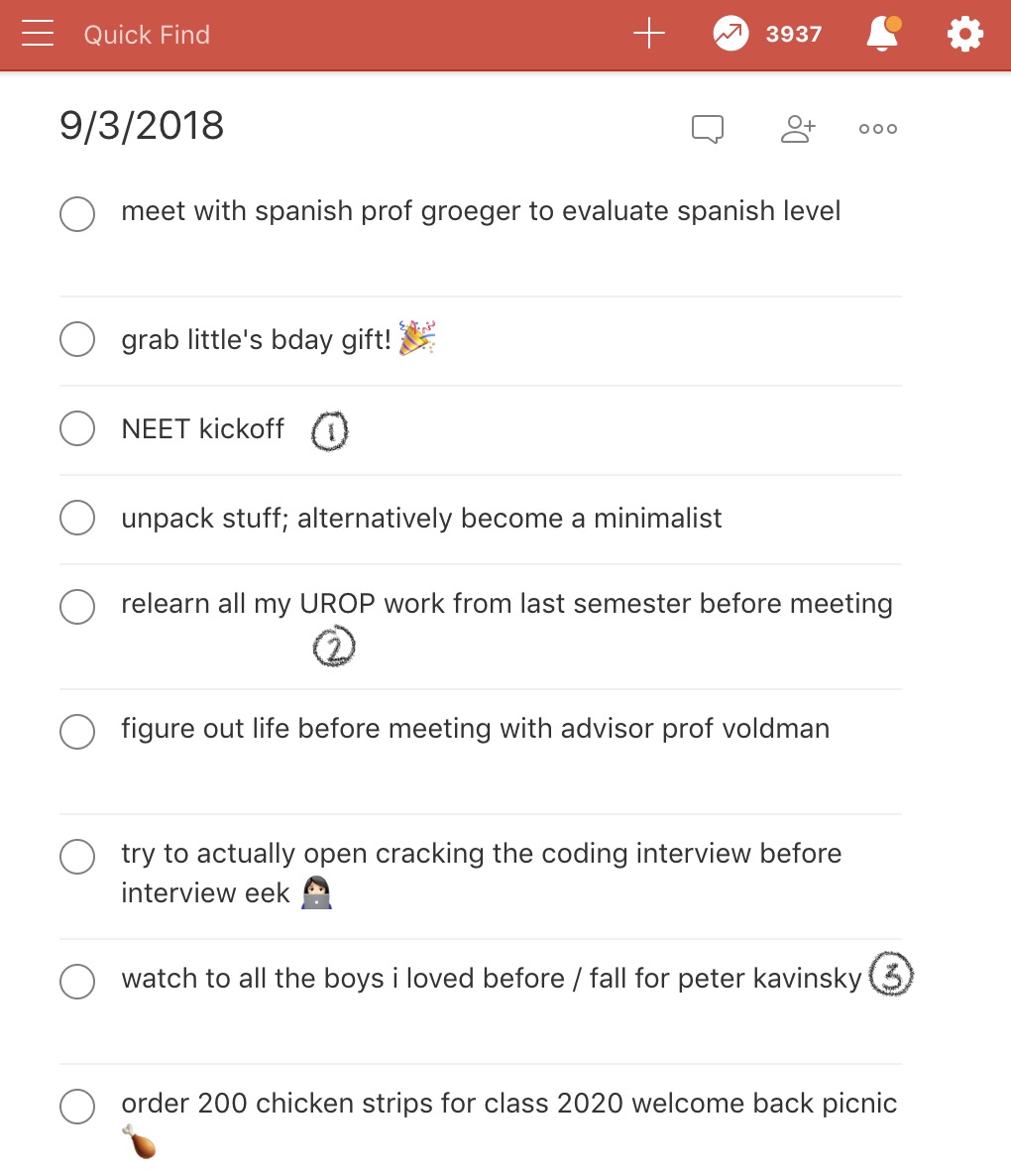Check the advisor prof voldman task
This screenshot has height=1176, width=1011.
pos(77,731)
